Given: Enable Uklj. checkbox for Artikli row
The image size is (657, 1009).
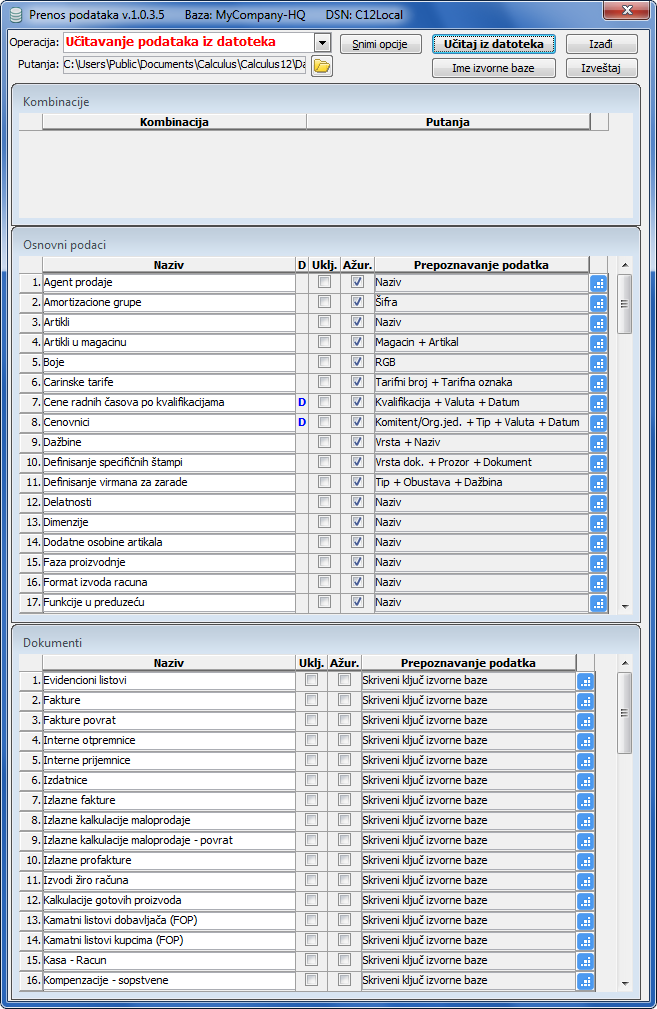Looking at the screenshot, I should pos(324,323).
